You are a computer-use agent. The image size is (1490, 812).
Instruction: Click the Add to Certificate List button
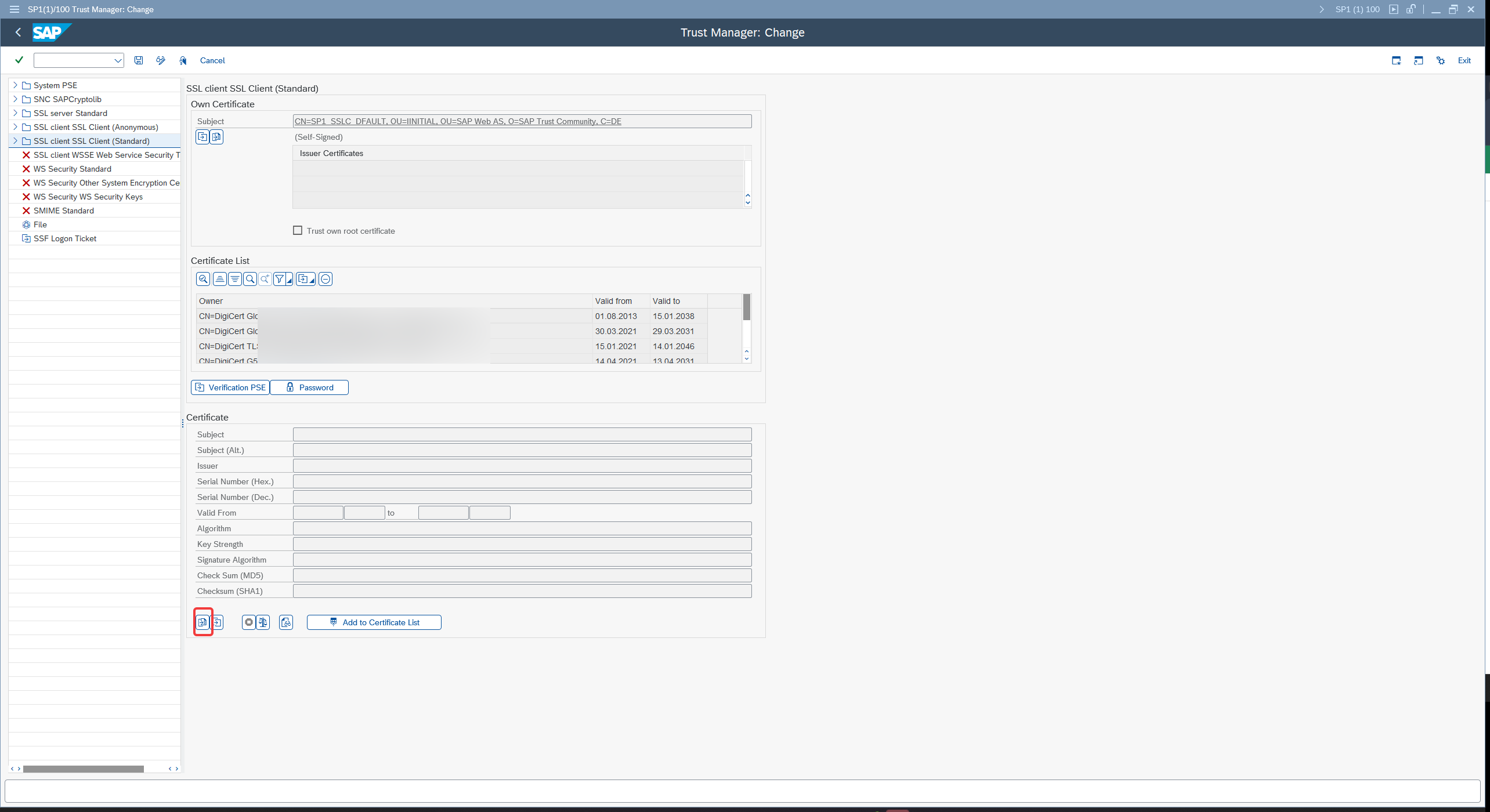click(x=374, y=622)
